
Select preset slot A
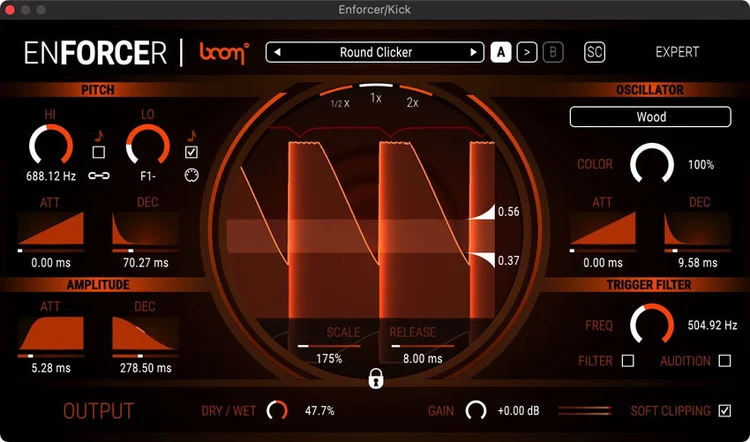[x=501, y=53]
